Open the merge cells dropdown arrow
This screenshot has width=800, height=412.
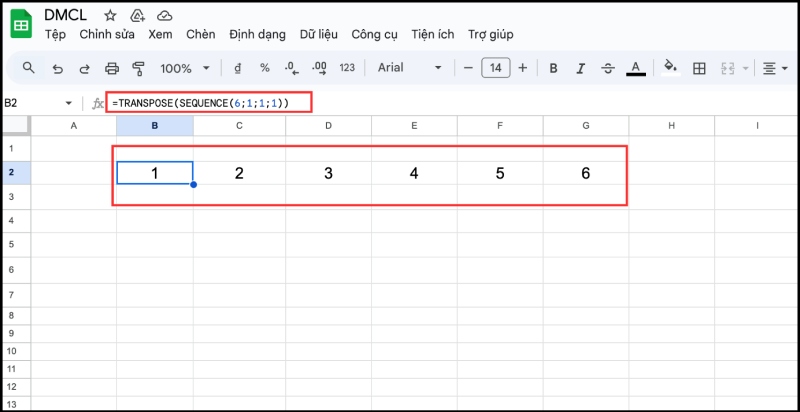point(746,68)
